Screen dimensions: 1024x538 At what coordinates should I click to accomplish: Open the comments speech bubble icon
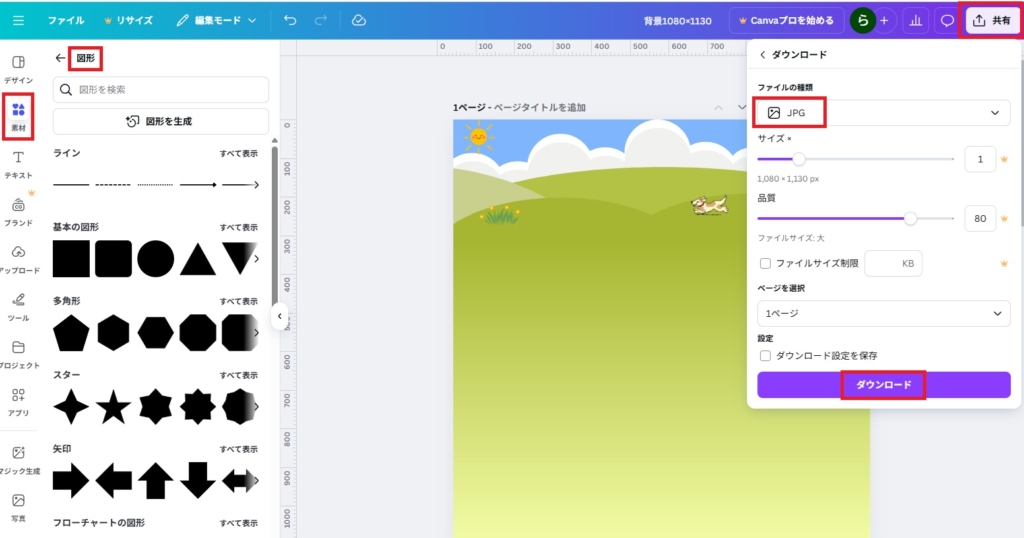click(x=947, y=20)
